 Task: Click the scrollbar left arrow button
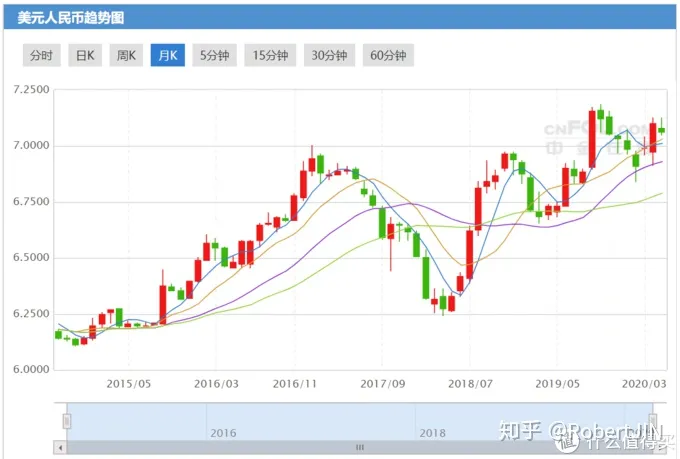[x=60, y=448]
